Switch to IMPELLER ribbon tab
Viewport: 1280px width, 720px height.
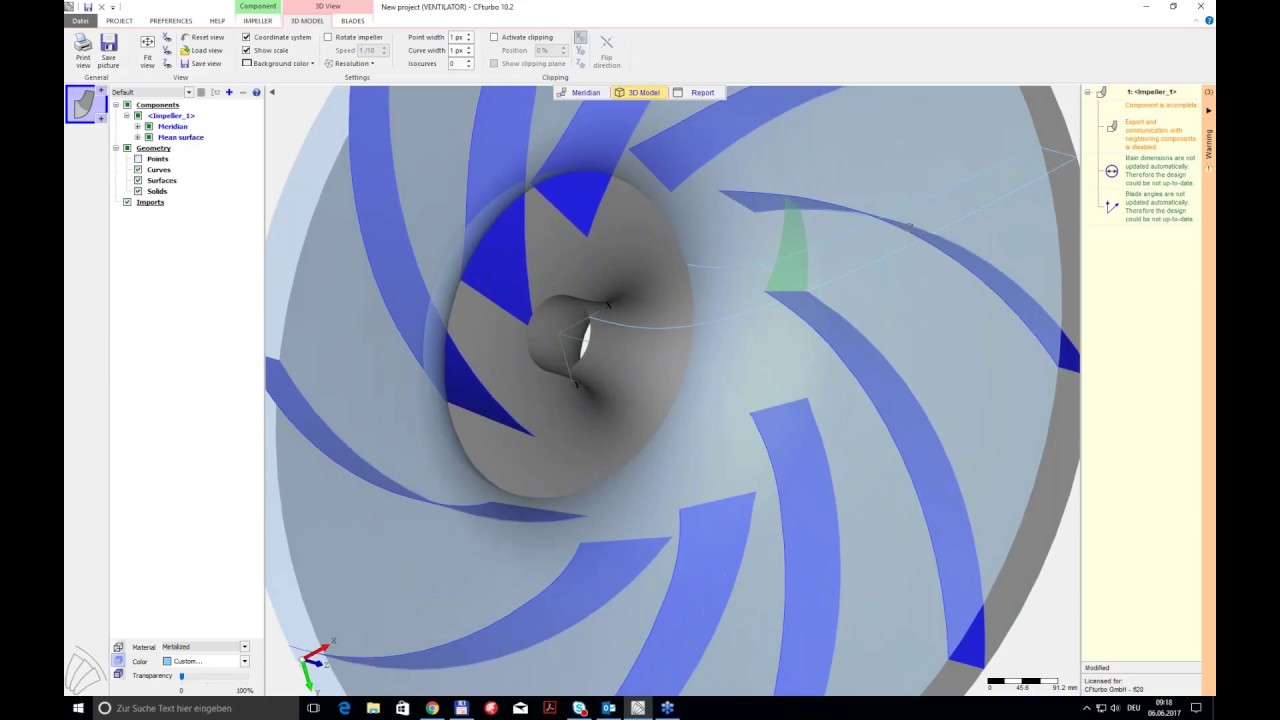coord(258,21)
